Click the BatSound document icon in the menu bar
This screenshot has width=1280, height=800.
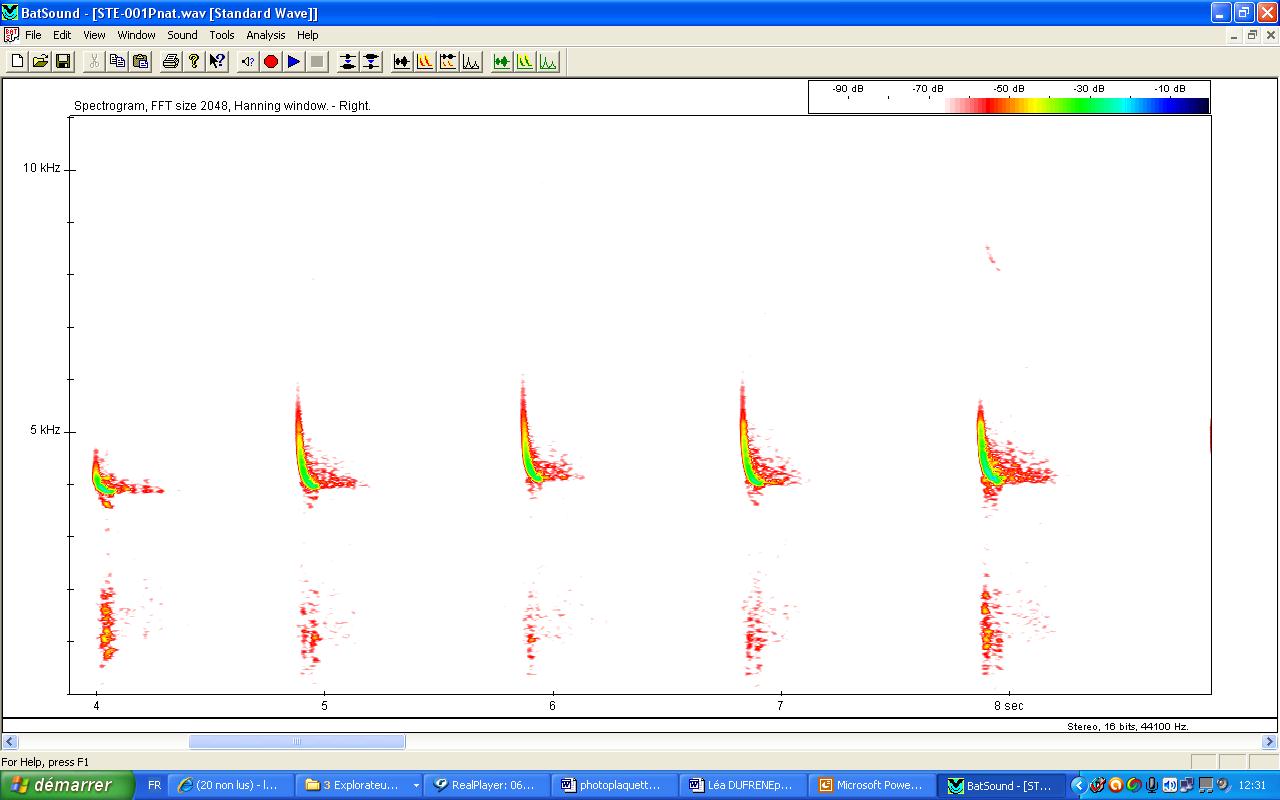pos(11,35)
